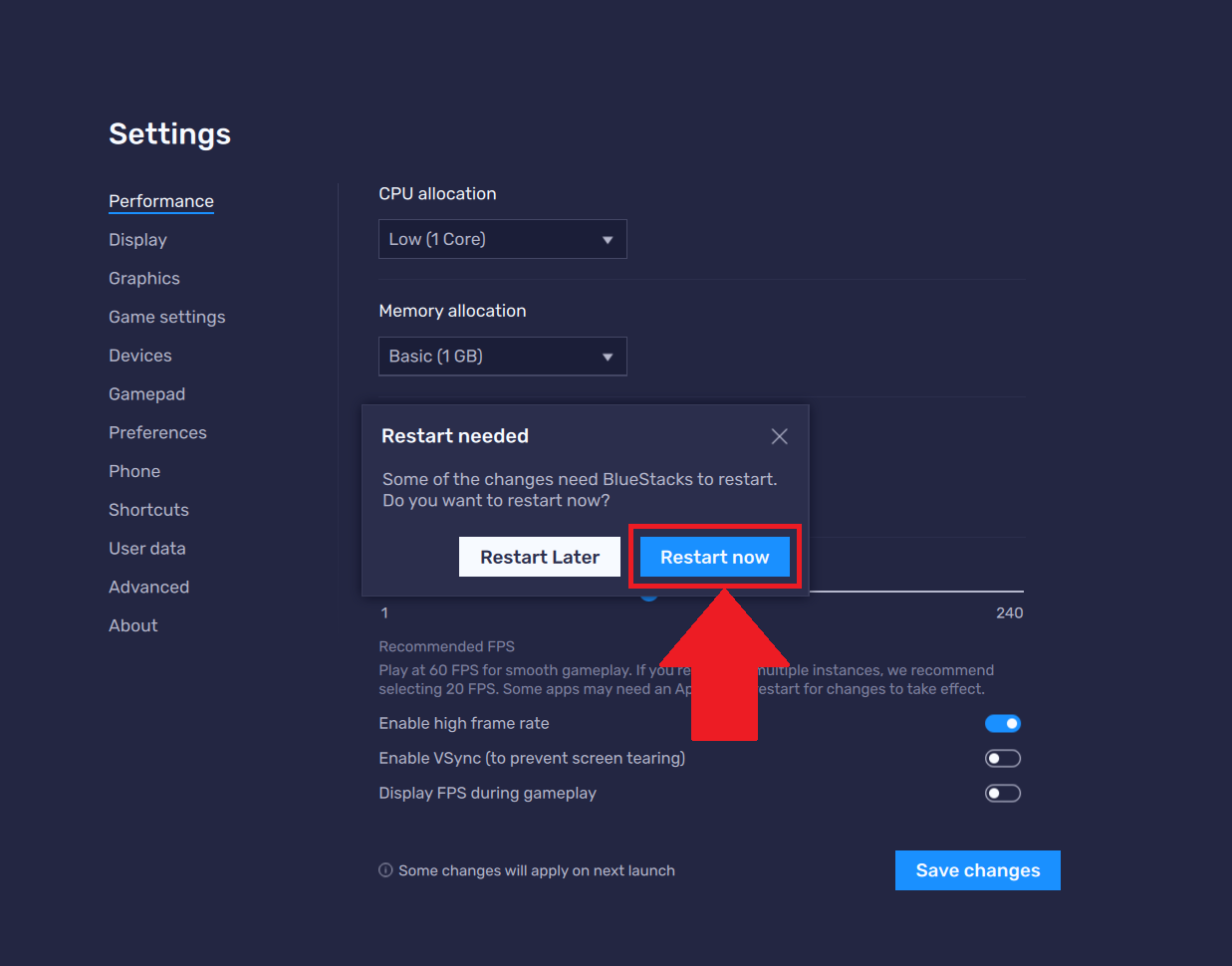Click the info icon beside launch notice
The width and height of the screenshot is (1232, 966).
pyautogui.click(x=385, y=870)
